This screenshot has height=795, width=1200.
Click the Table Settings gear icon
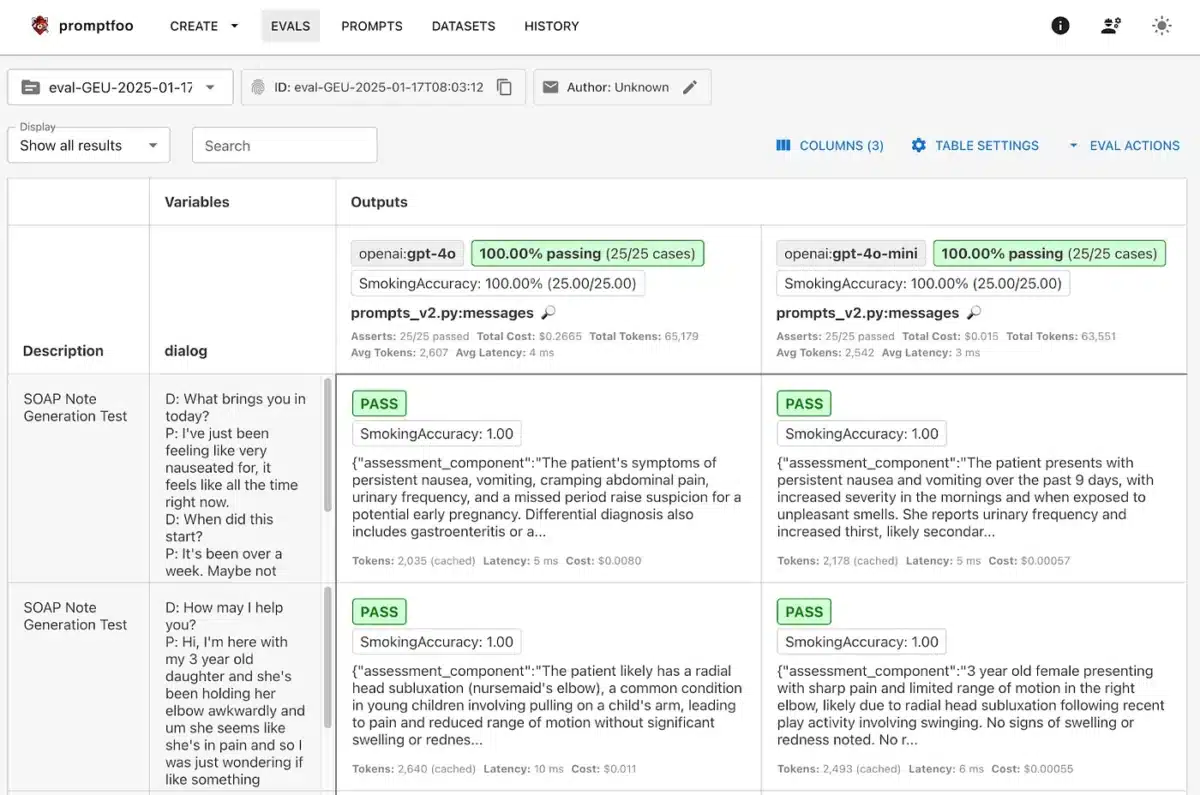[918, 145]
